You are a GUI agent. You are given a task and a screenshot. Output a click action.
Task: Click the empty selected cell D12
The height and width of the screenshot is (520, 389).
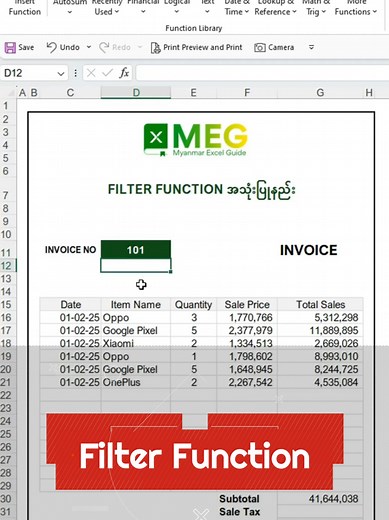pyautogui.click(x=136, y=265)
